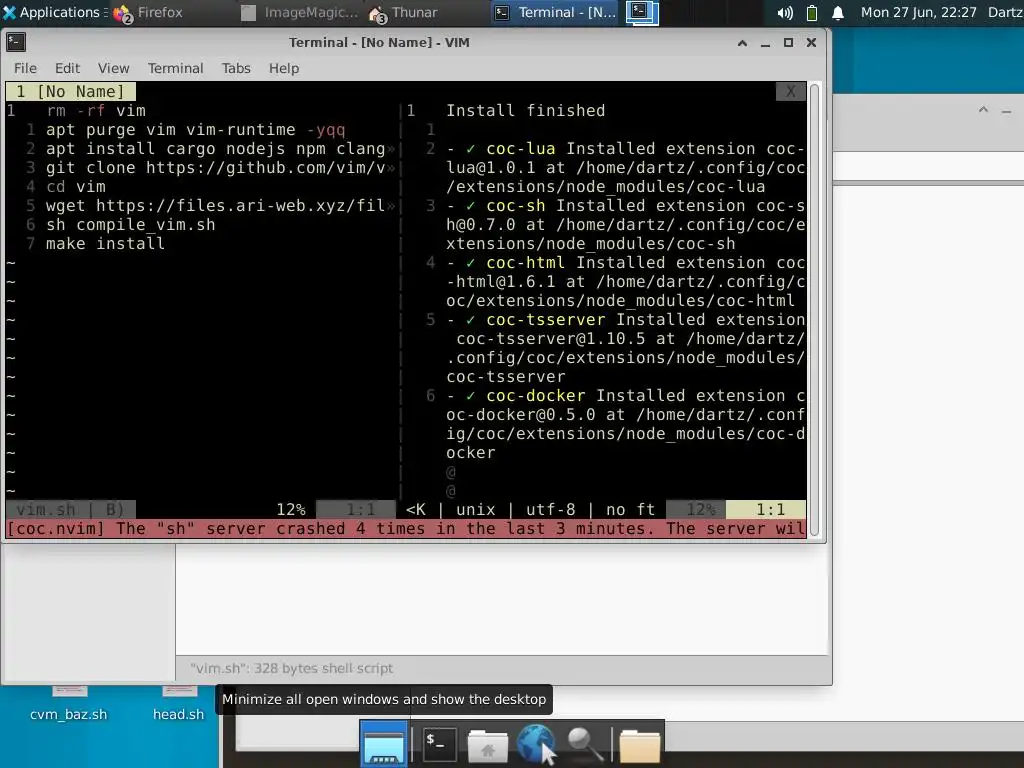Click the 'cd vim' line
Screen dimensions: 1024x768
point(76,187)
